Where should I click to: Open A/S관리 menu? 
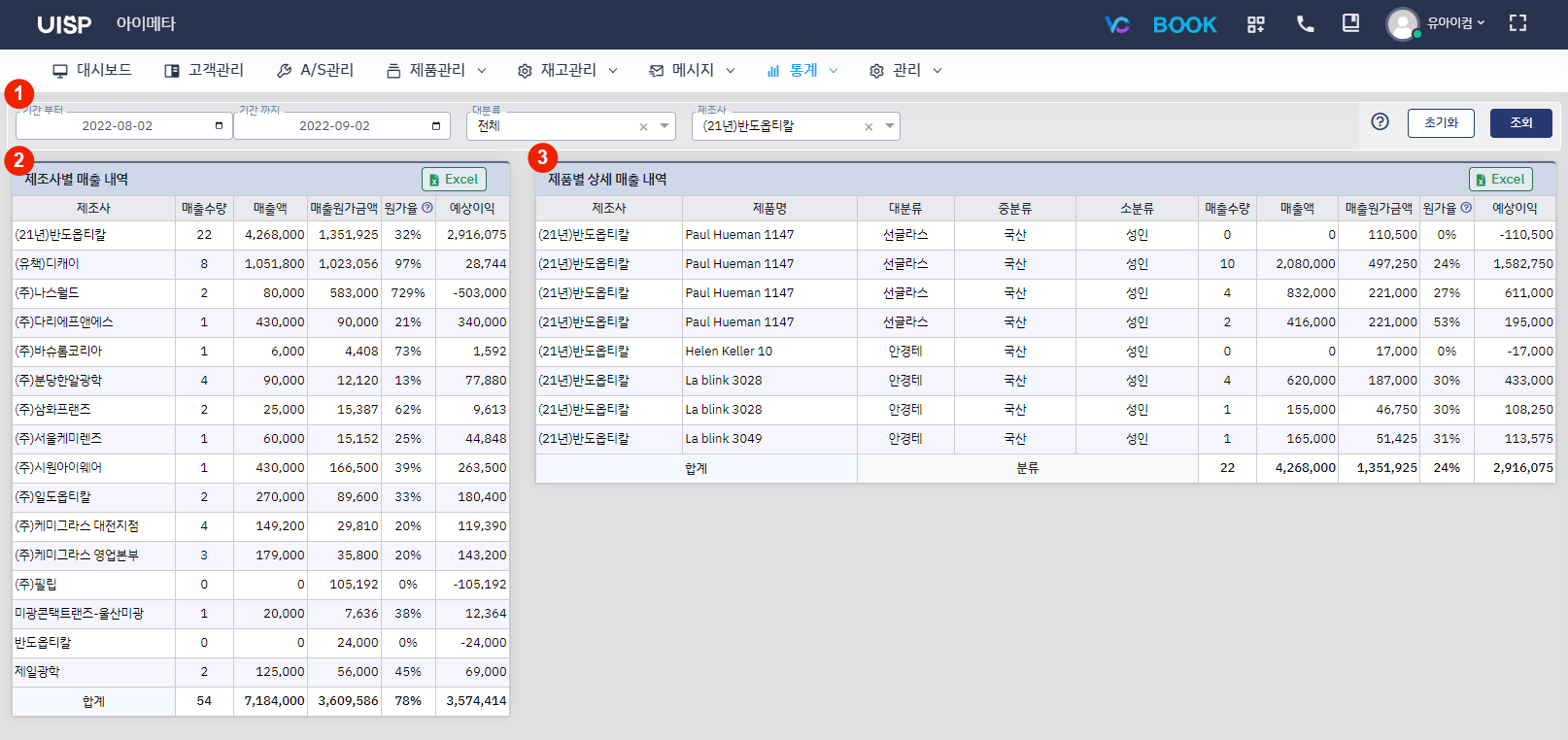315,70
